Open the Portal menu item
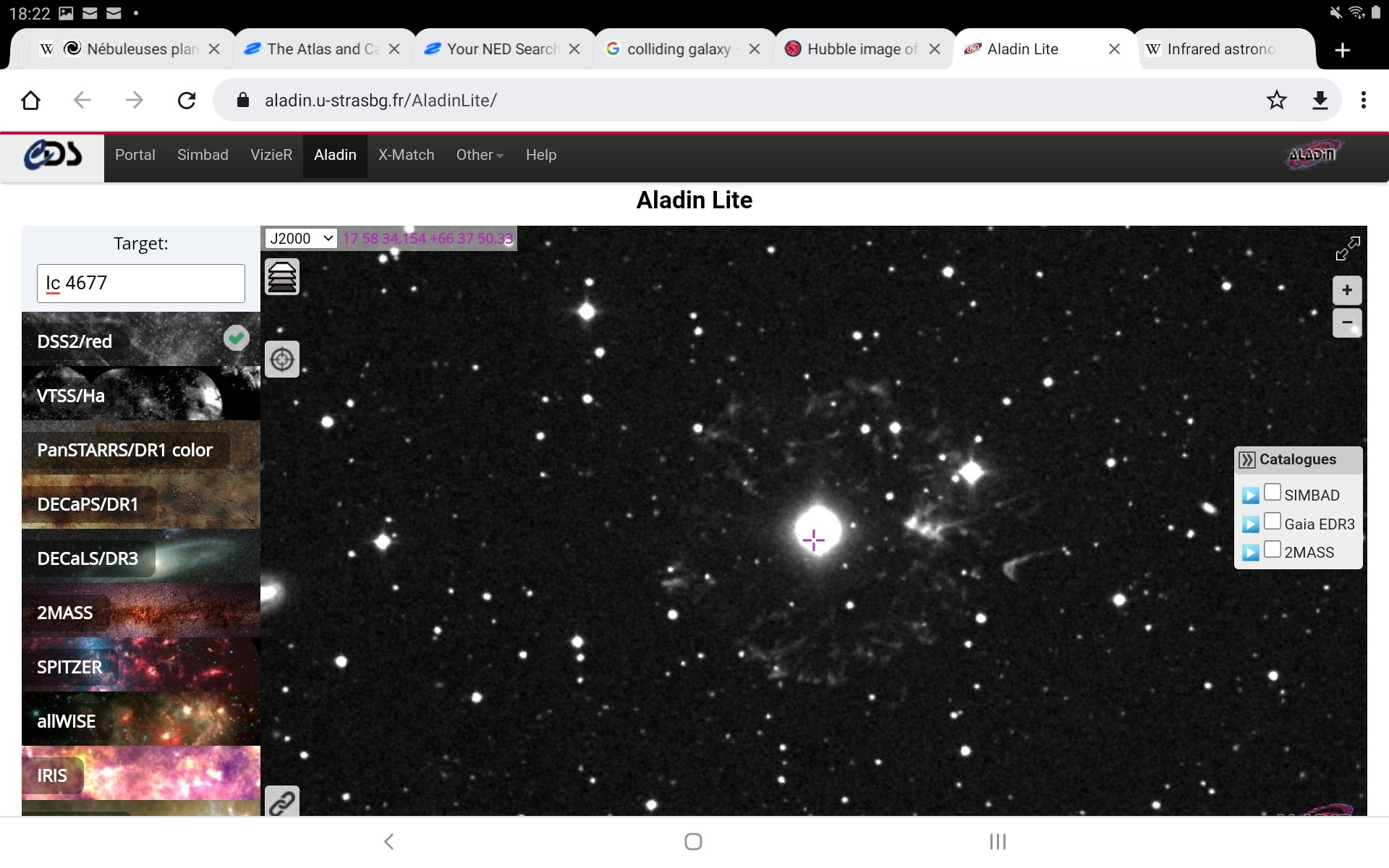 pos(135,155)
